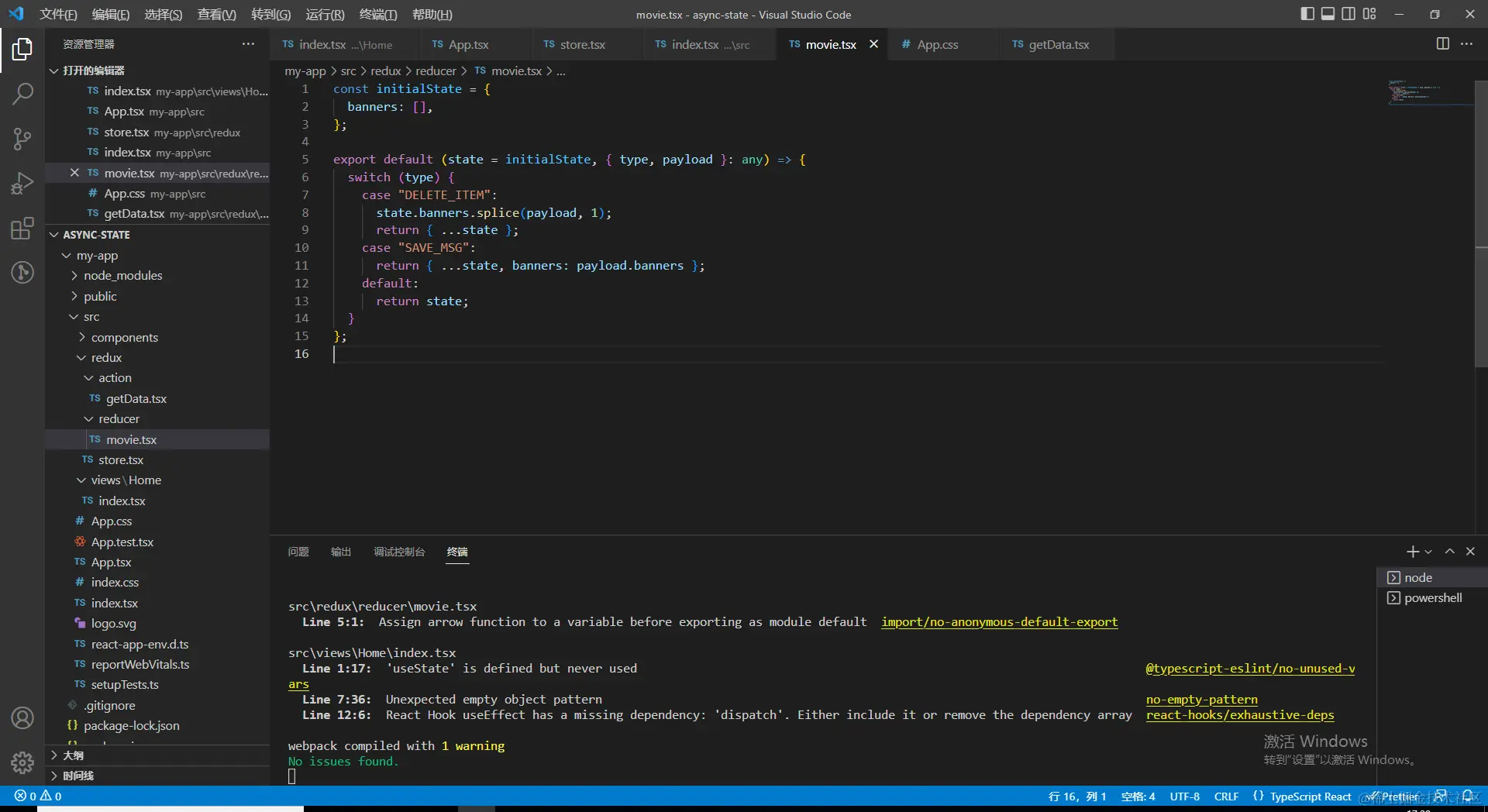This screenshot has width=1488, height=812.
Task: Collapse the redux folder
Action: [x=106, y=358]
